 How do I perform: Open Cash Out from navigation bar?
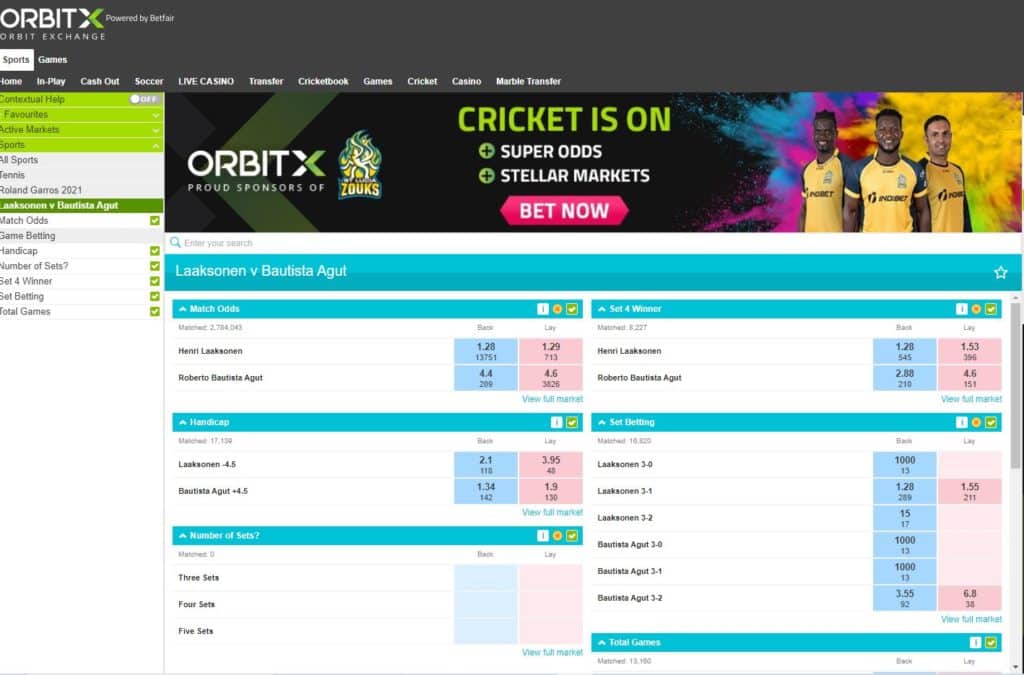click(100, 82)
